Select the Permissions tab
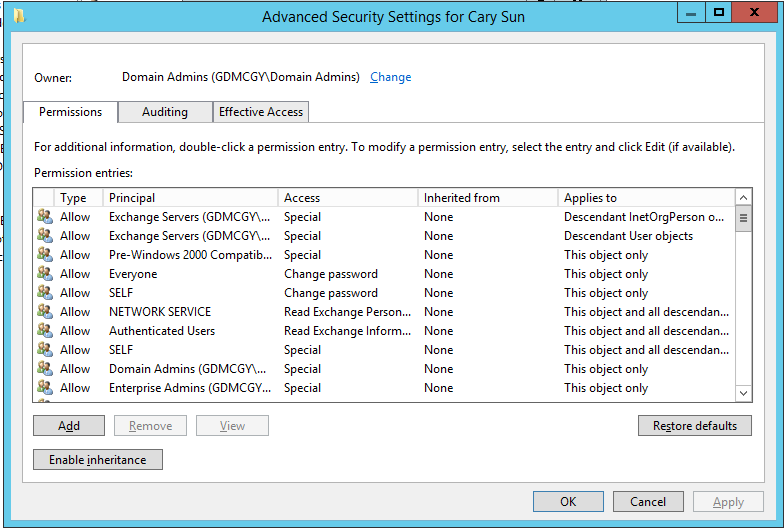This screenshot has height=528, width=784. point(70,112)
